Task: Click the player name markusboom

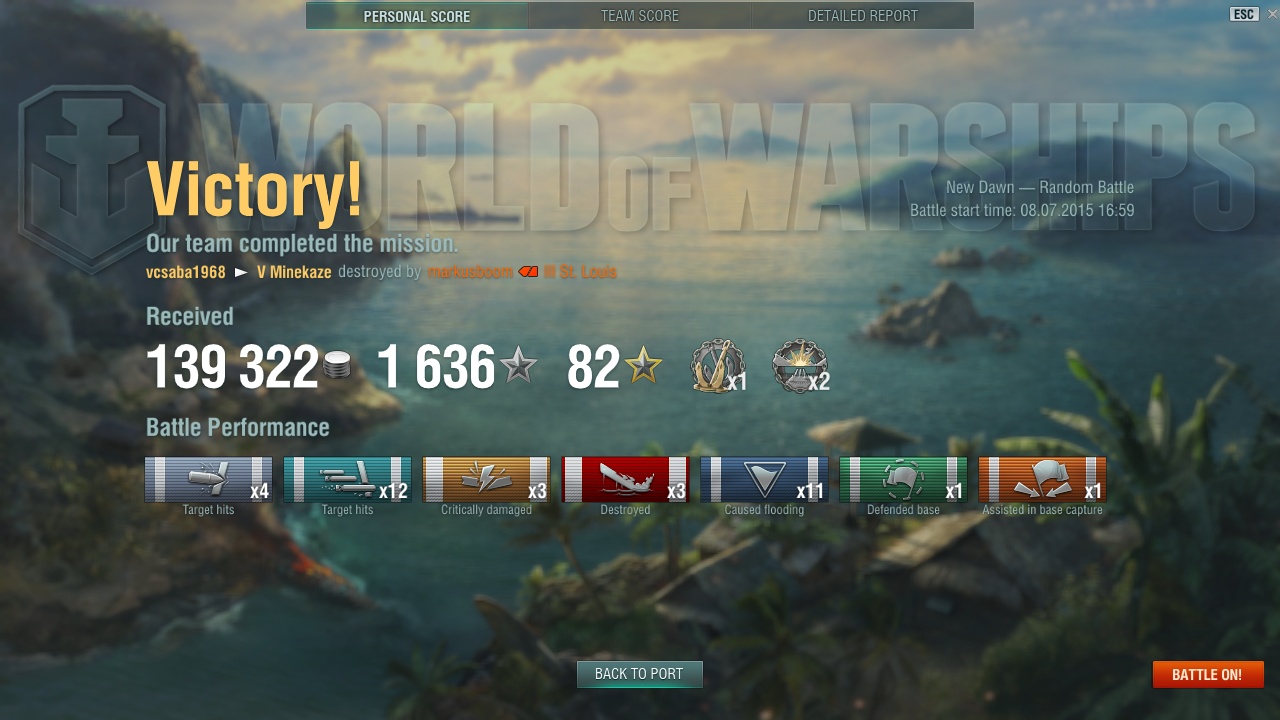Action: tap(470, 272)
